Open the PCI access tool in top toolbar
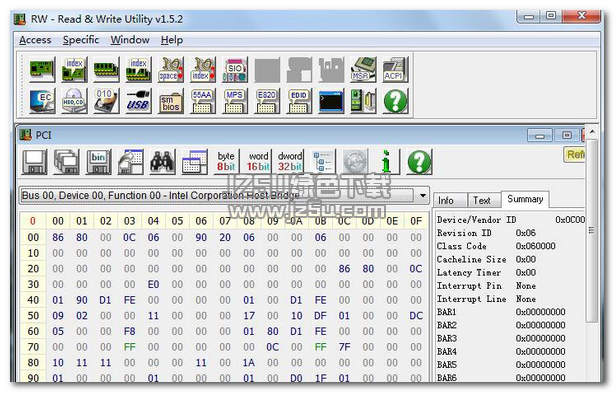The image size is (615, 393). click(42, 70)
